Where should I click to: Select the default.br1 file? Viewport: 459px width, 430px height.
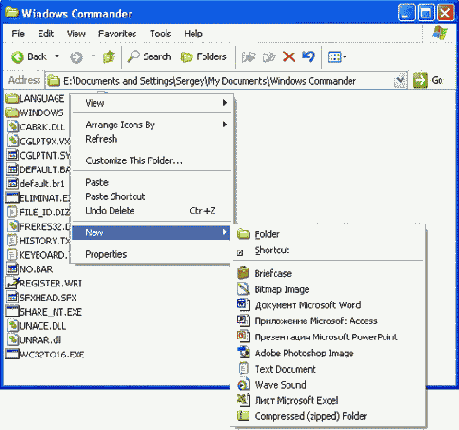35,184
